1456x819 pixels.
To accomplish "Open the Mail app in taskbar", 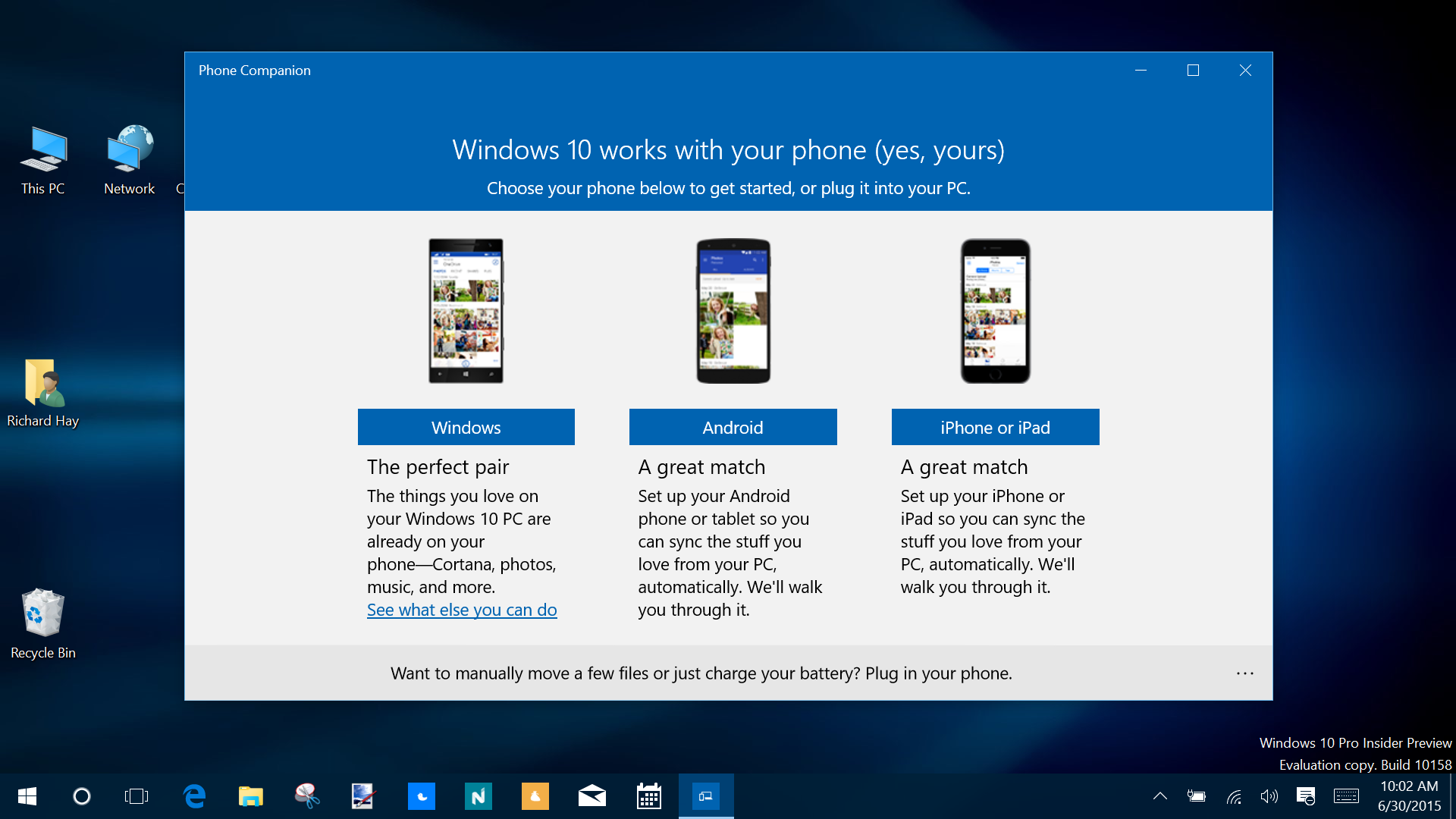I will pos(592,796).
